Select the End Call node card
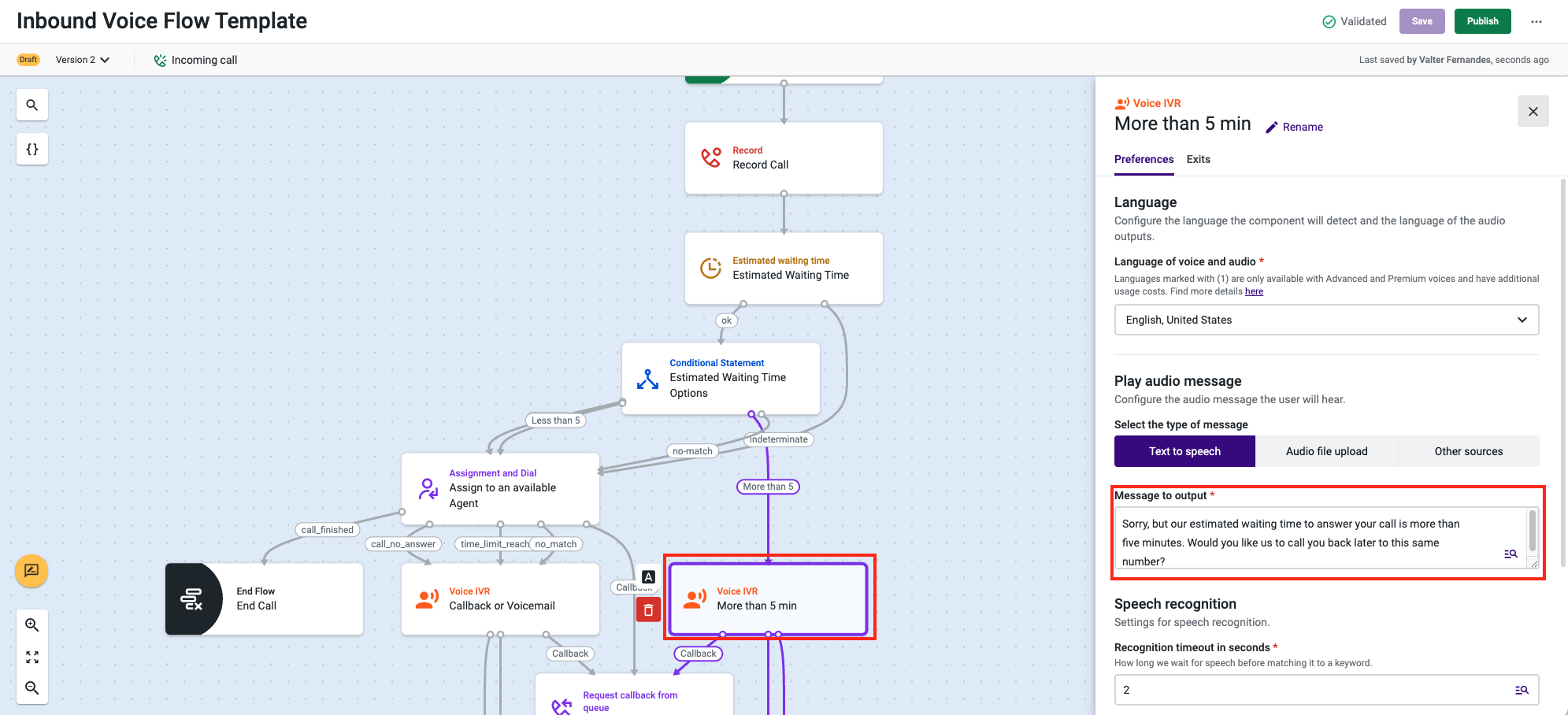The height and width of the screenshot is (715, 1568). [265, 599]
